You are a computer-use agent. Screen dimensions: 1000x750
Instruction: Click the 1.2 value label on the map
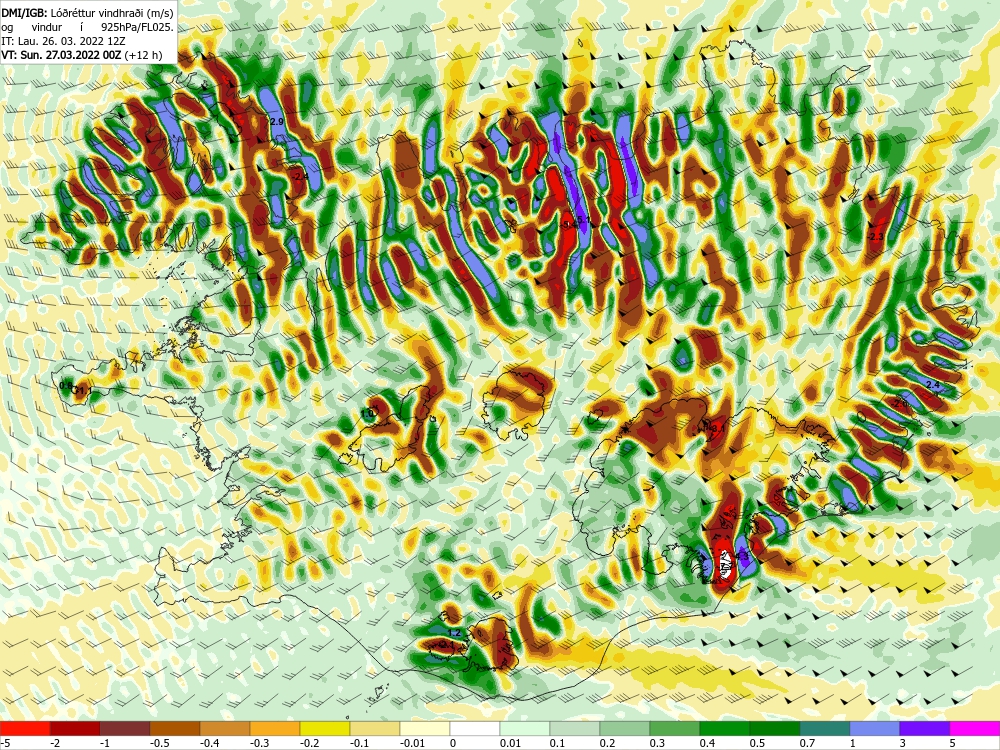pyautogui.click(x=454, y=633)
